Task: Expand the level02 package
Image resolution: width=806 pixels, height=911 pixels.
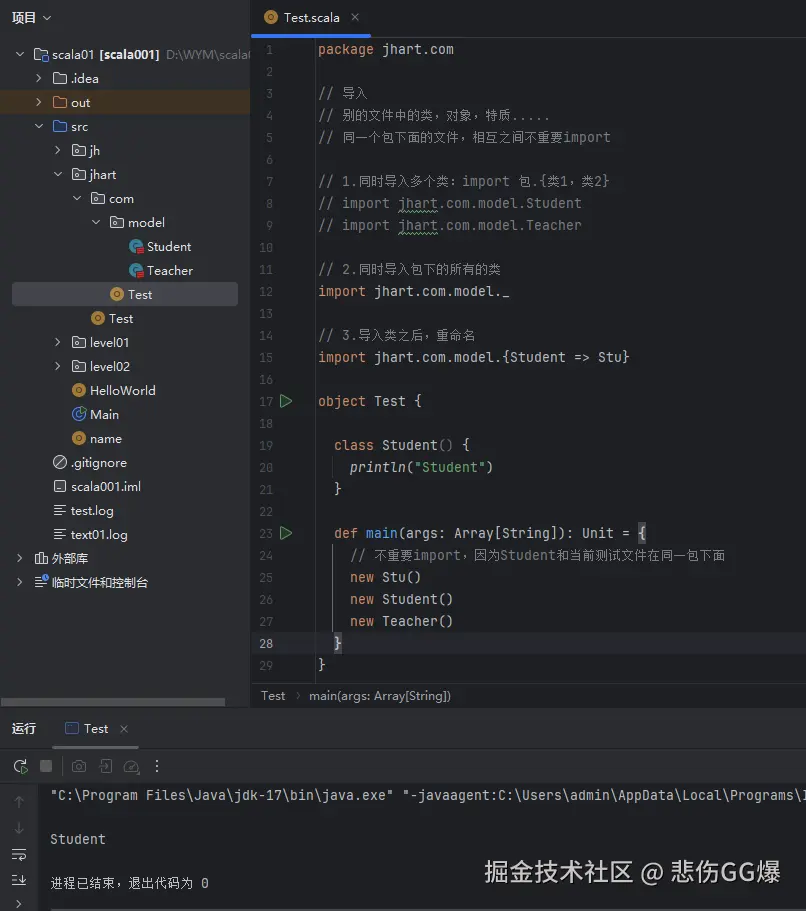Action: pos(58,366)
